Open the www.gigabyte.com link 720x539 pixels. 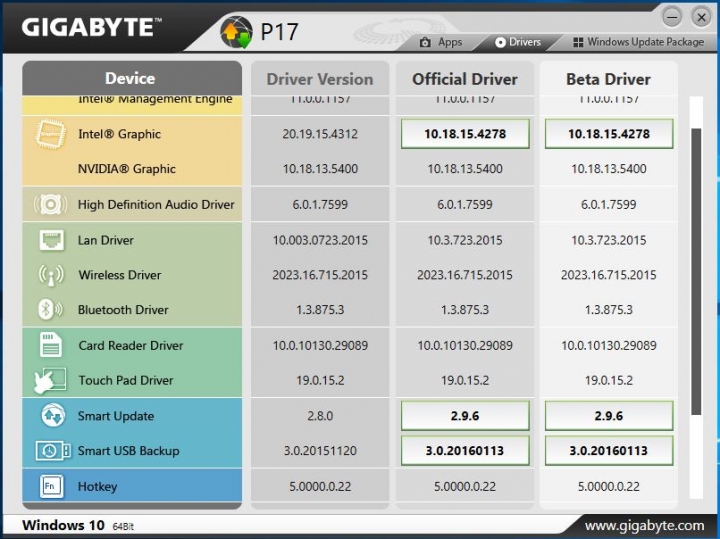click(644, 525)
